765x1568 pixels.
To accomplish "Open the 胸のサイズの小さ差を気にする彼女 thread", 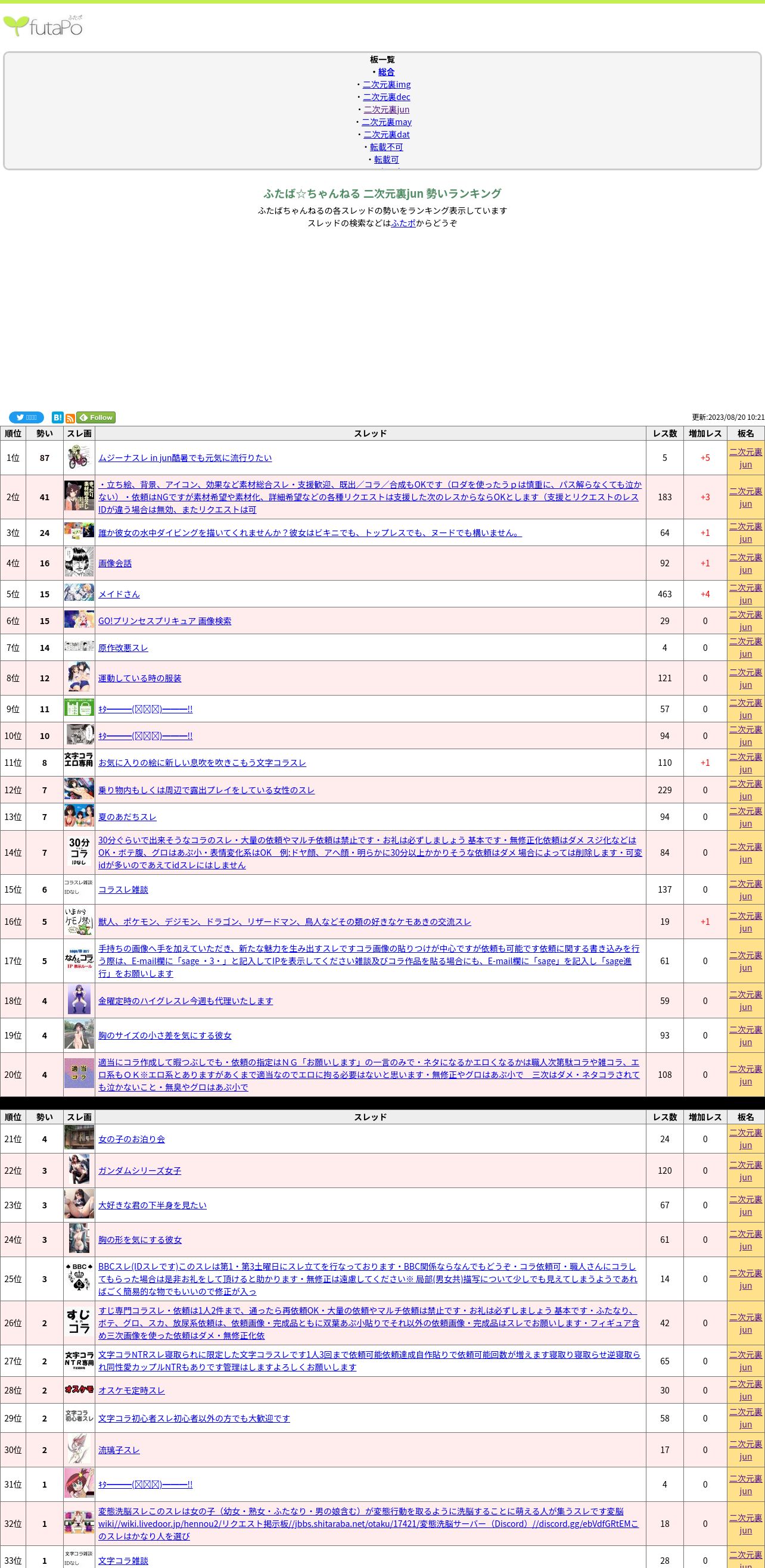I will coord(165,1036).
